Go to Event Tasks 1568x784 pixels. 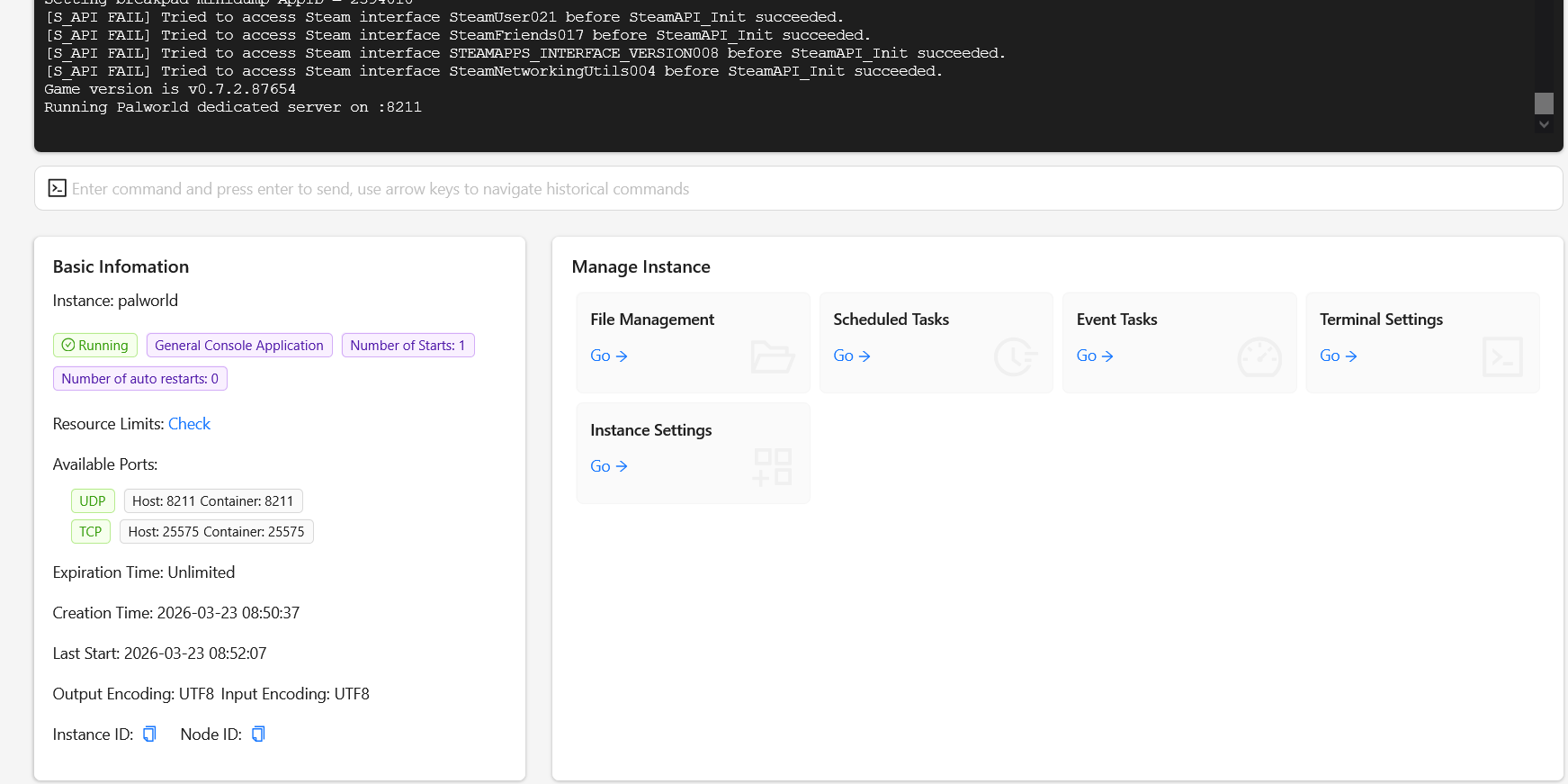[1095, 356]
